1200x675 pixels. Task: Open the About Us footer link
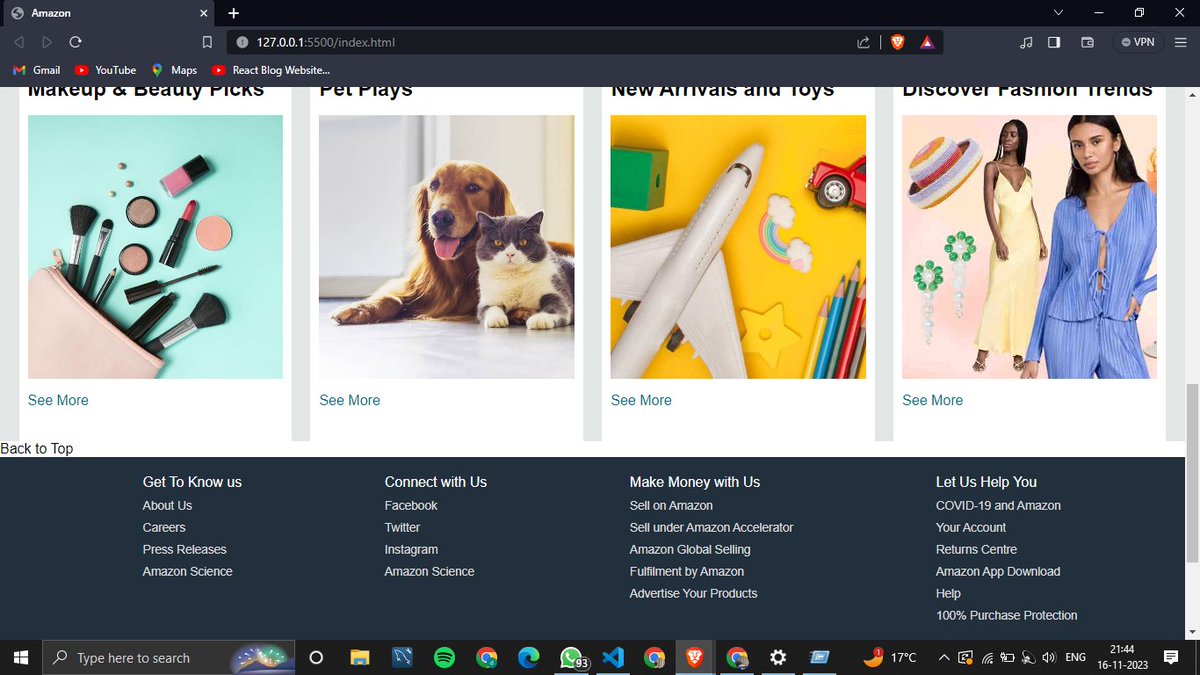[167, 506]
